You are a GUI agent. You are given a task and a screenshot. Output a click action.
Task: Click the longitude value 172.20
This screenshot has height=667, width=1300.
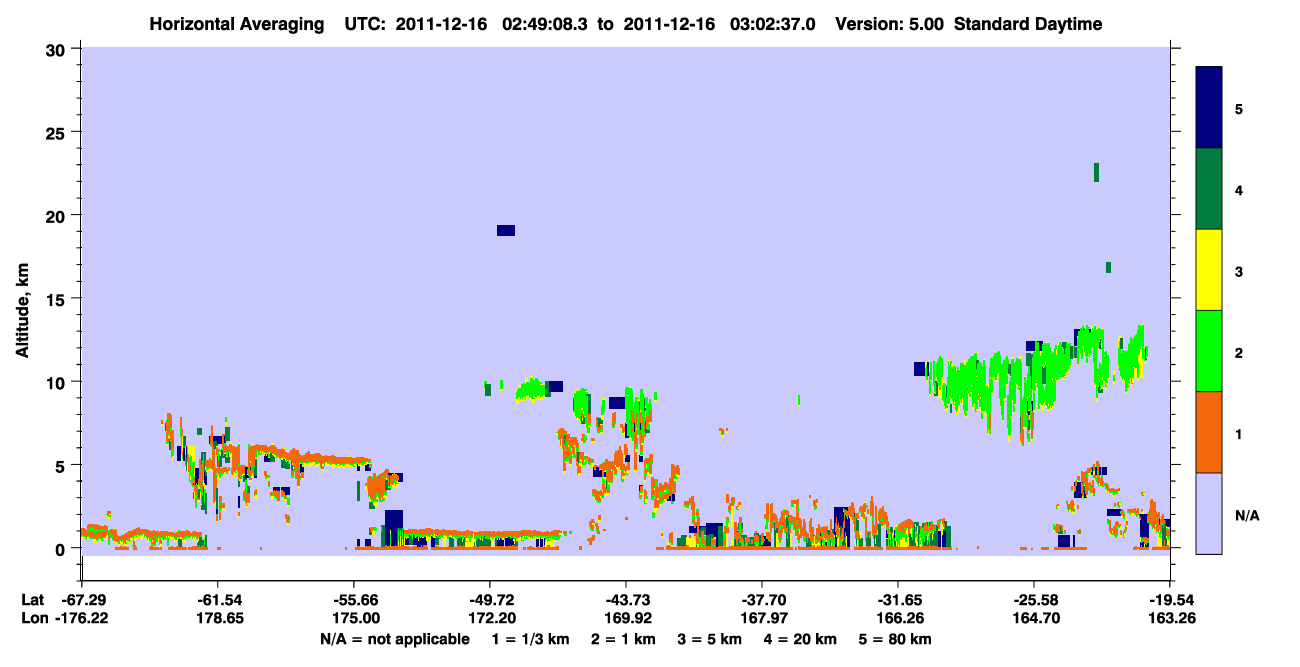pyautogui.click(x=490, y=619)
